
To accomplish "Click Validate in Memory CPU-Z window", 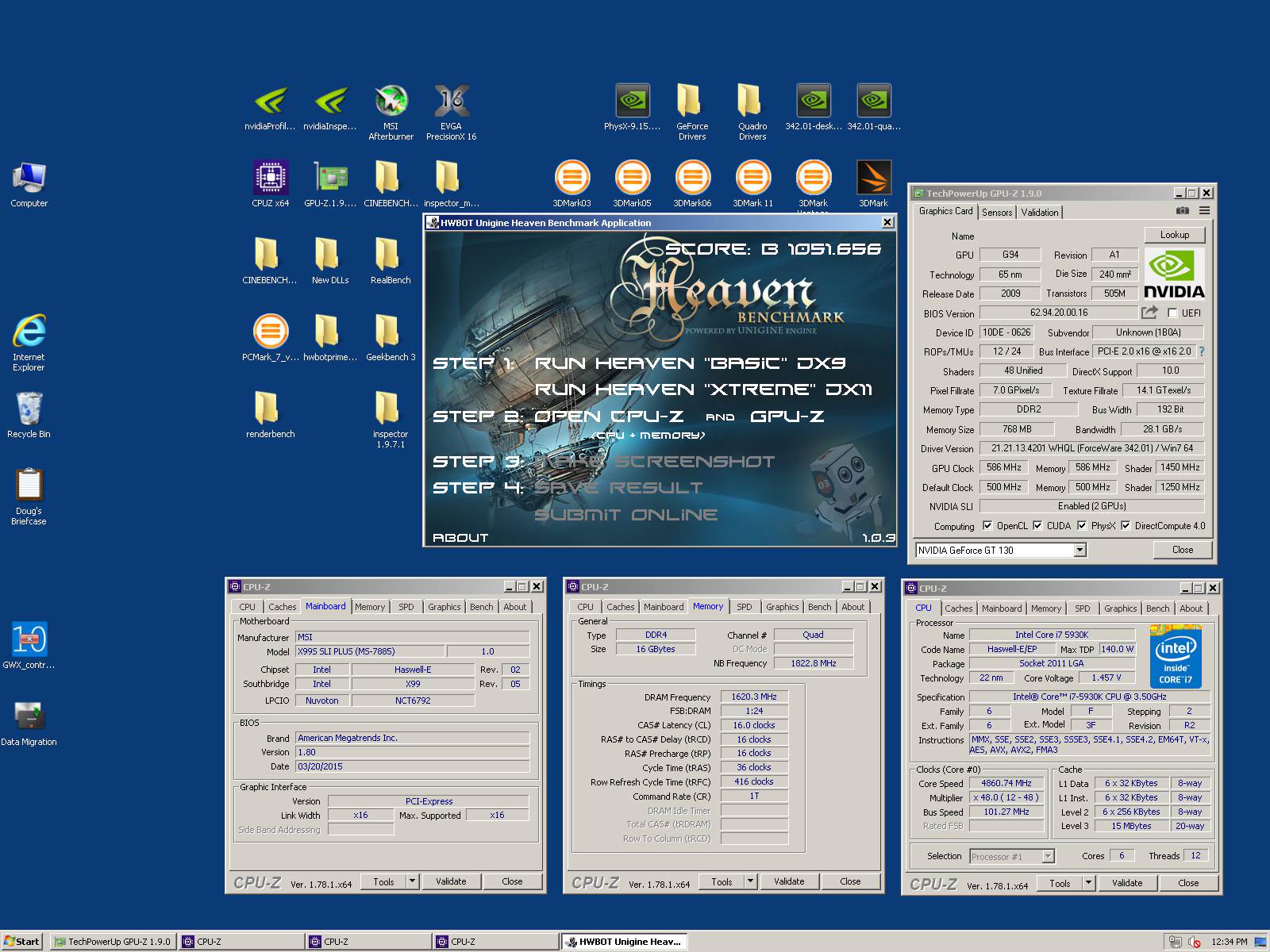I will click(789, 881).
